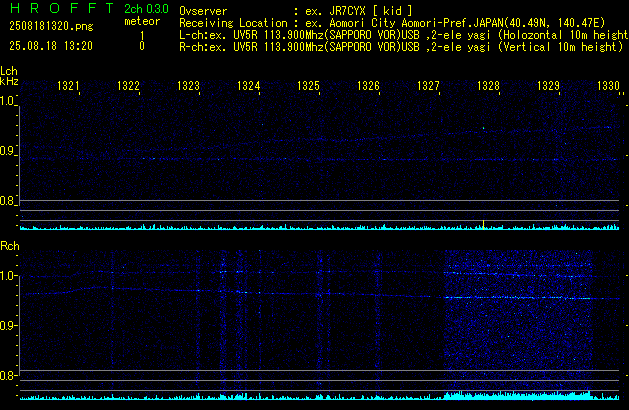Screen dimensions: 629x410
Task: Jump to the 1323 time marker
Action: tap(189, 86)
